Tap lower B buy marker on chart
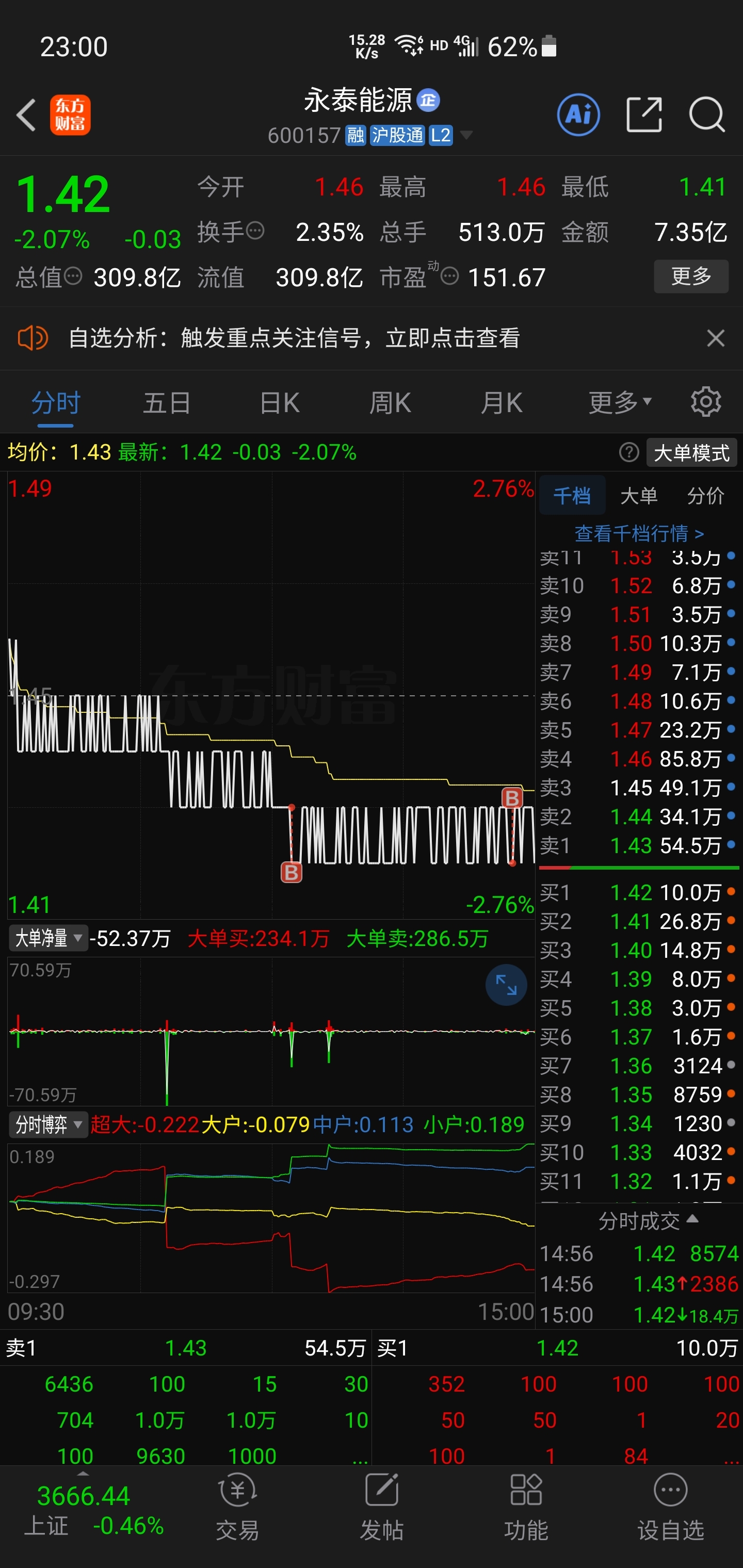Image resolution: width=743 pixels, height=1568 pixels. point(291,873)
